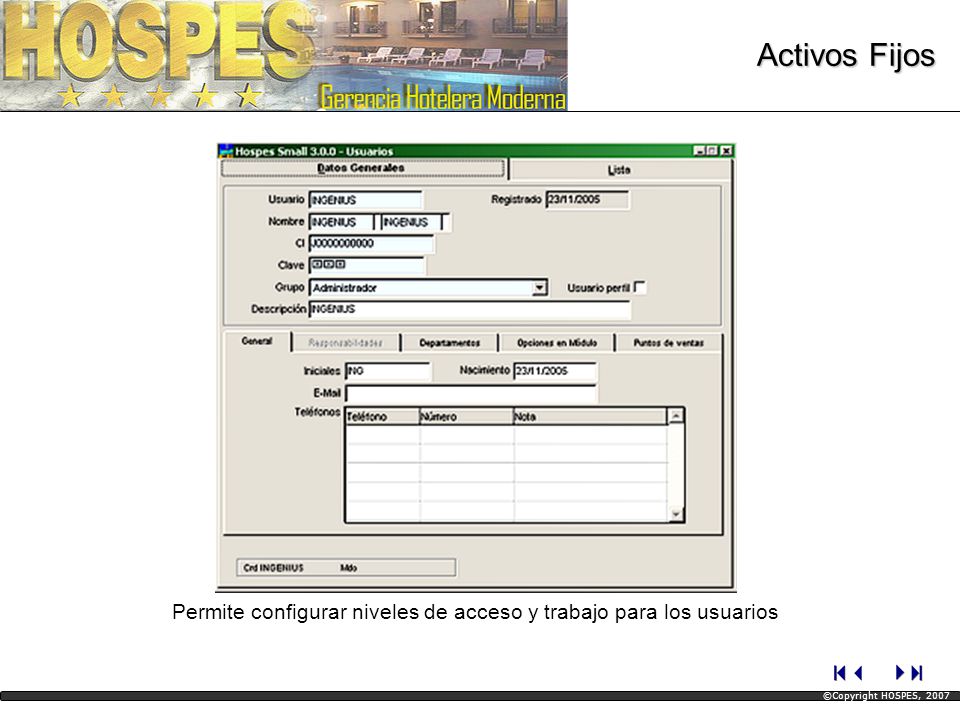Image resolution: width=960 pixels, height=720 pixels.
Task: Go to previous slide arrow
Action: coord(858,673)
